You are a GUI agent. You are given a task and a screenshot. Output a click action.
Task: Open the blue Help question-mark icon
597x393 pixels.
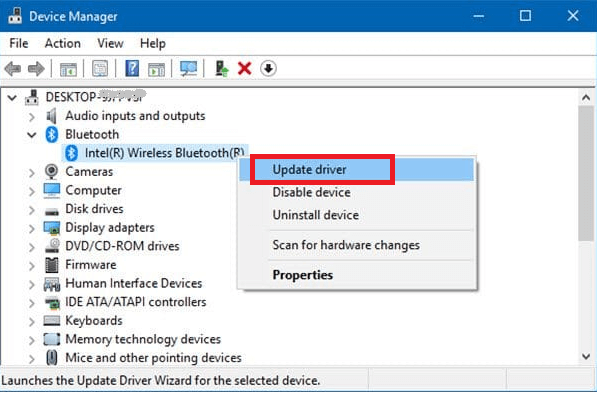(x=132, y=69)
